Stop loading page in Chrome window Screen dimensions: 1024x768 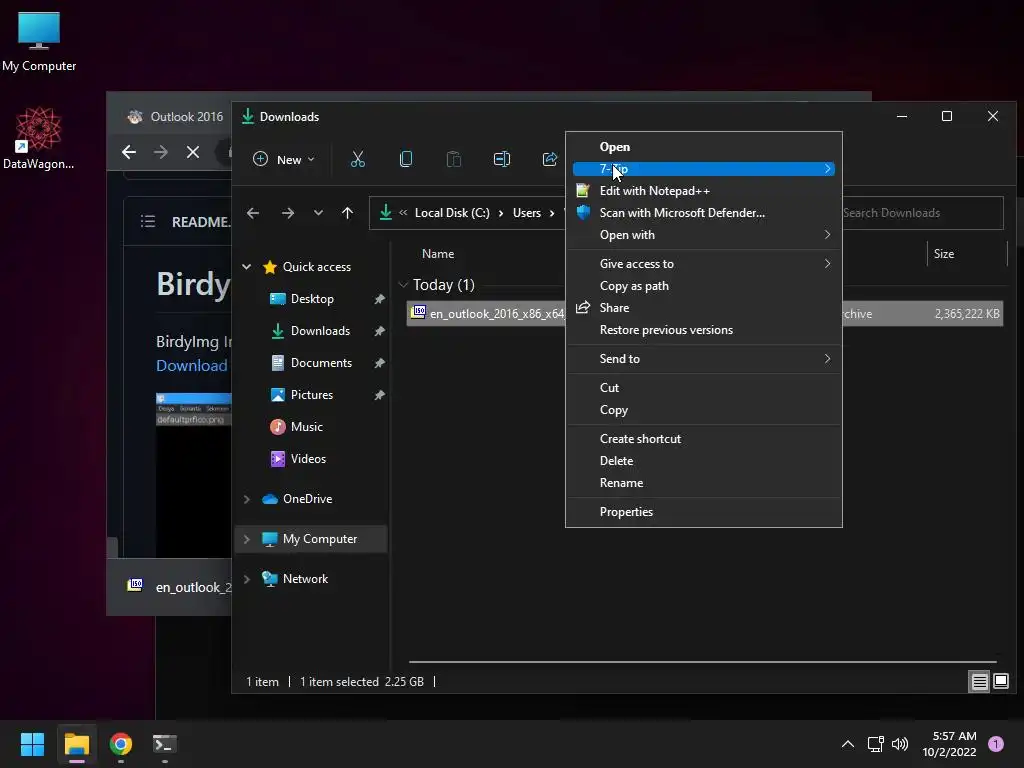pos(193,153)
